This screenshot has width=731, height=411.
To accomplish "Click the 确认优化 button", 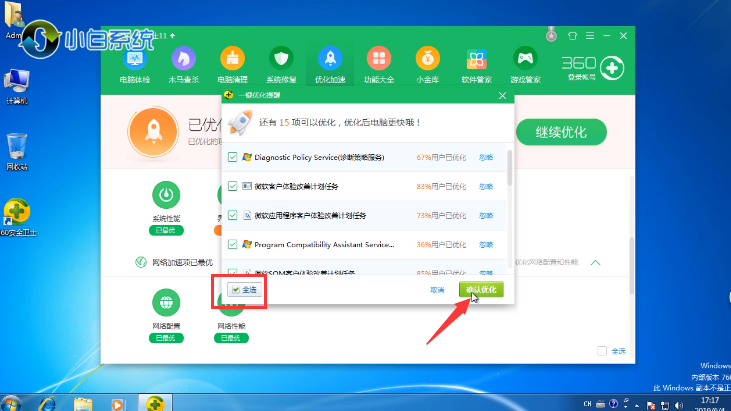I will pos(481,289).
